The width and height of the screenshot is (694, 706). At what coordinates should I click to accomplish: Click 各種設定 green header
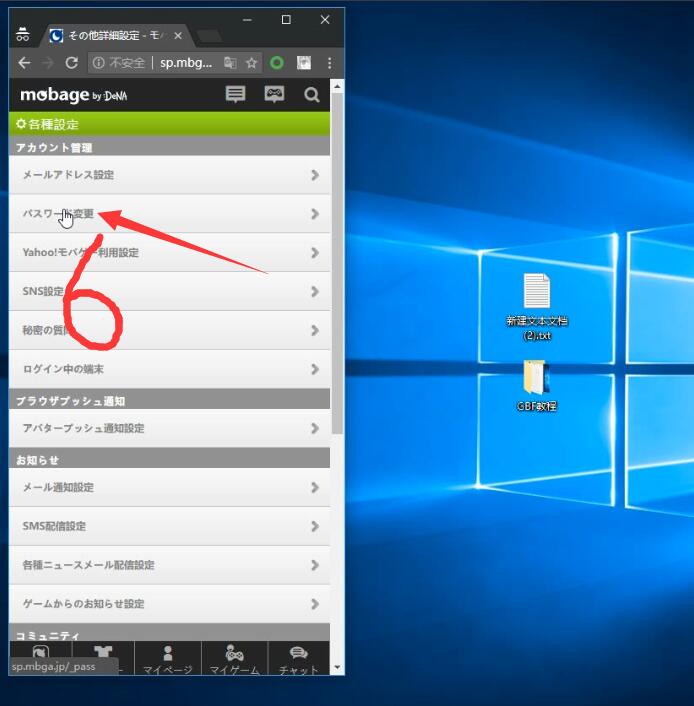tap(169, 124)
